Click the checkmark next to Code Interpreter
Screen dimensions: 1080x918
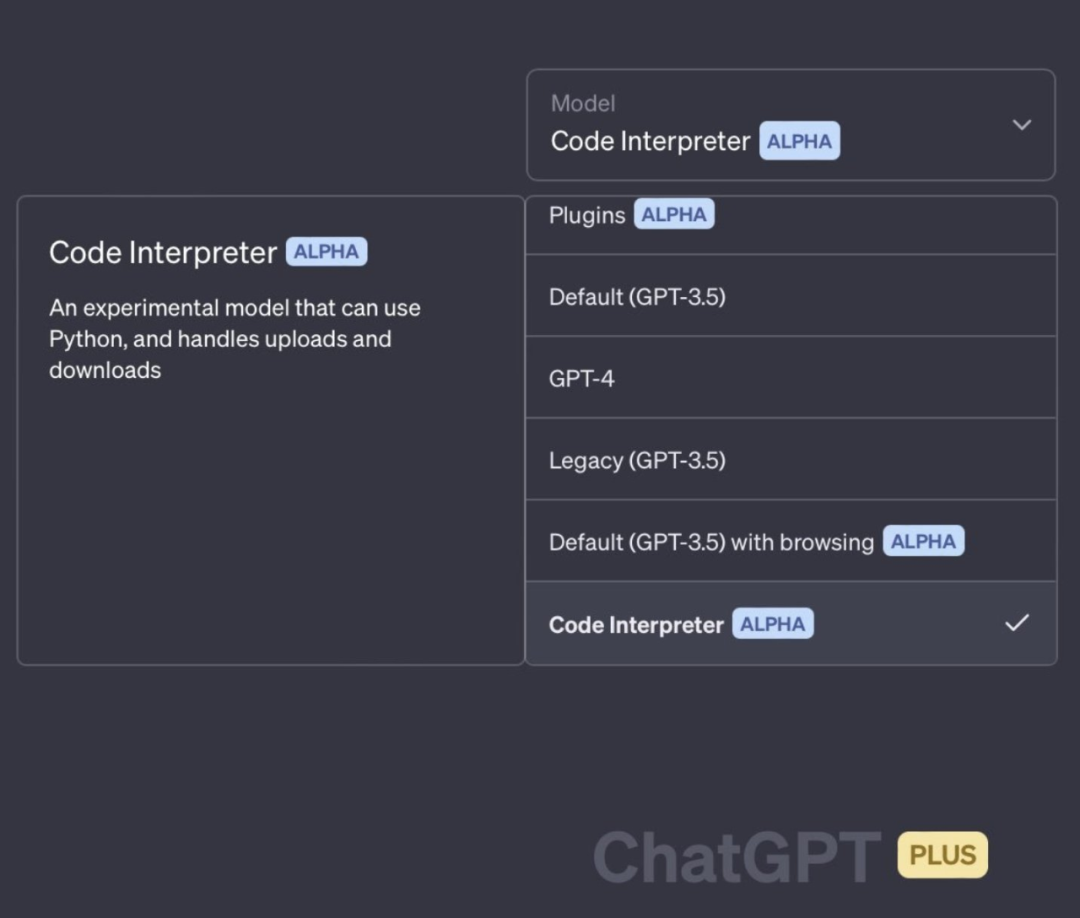(x=1016, y=623)
